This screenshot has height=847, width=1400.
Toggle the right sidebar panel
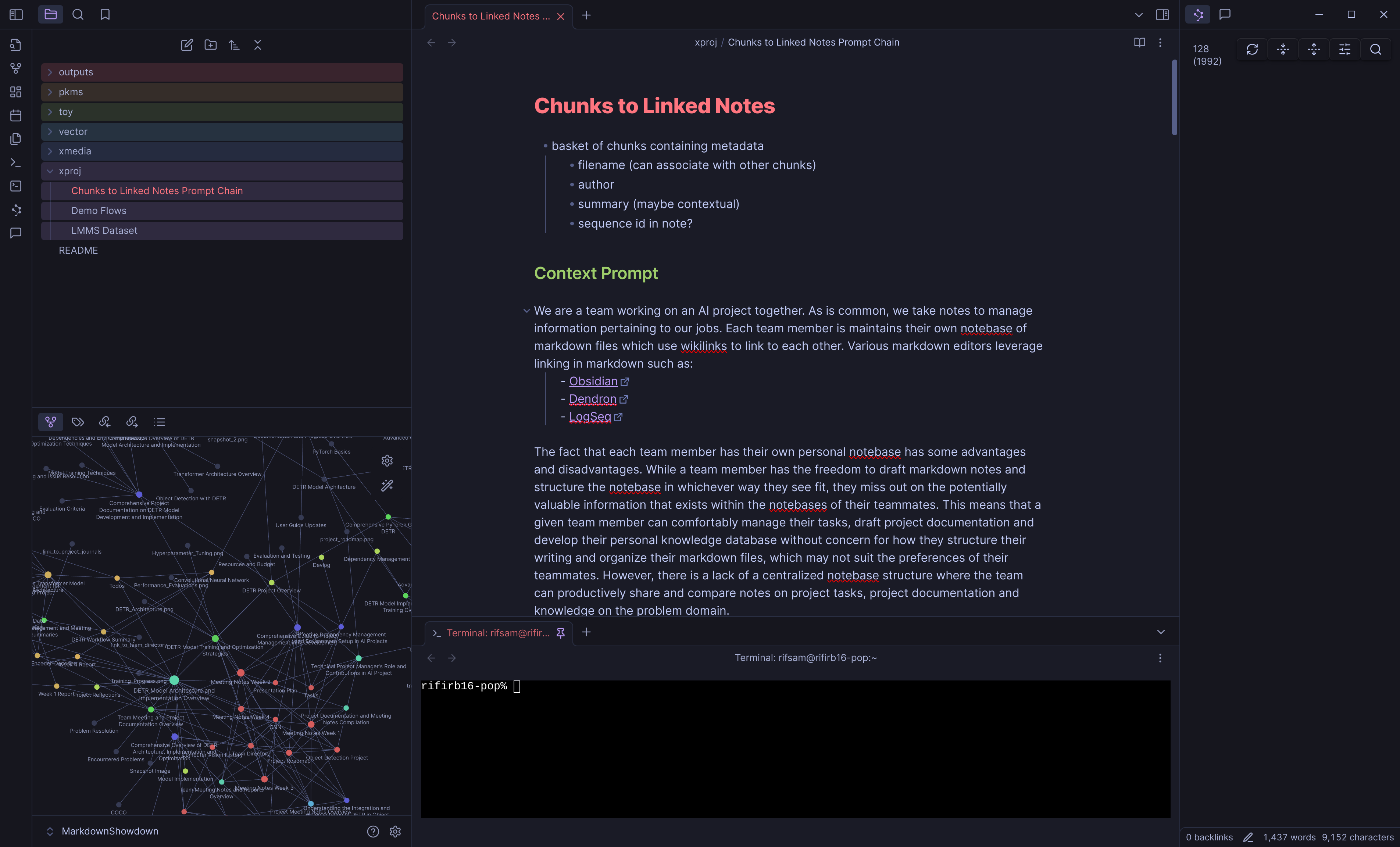click(1162, 15)
